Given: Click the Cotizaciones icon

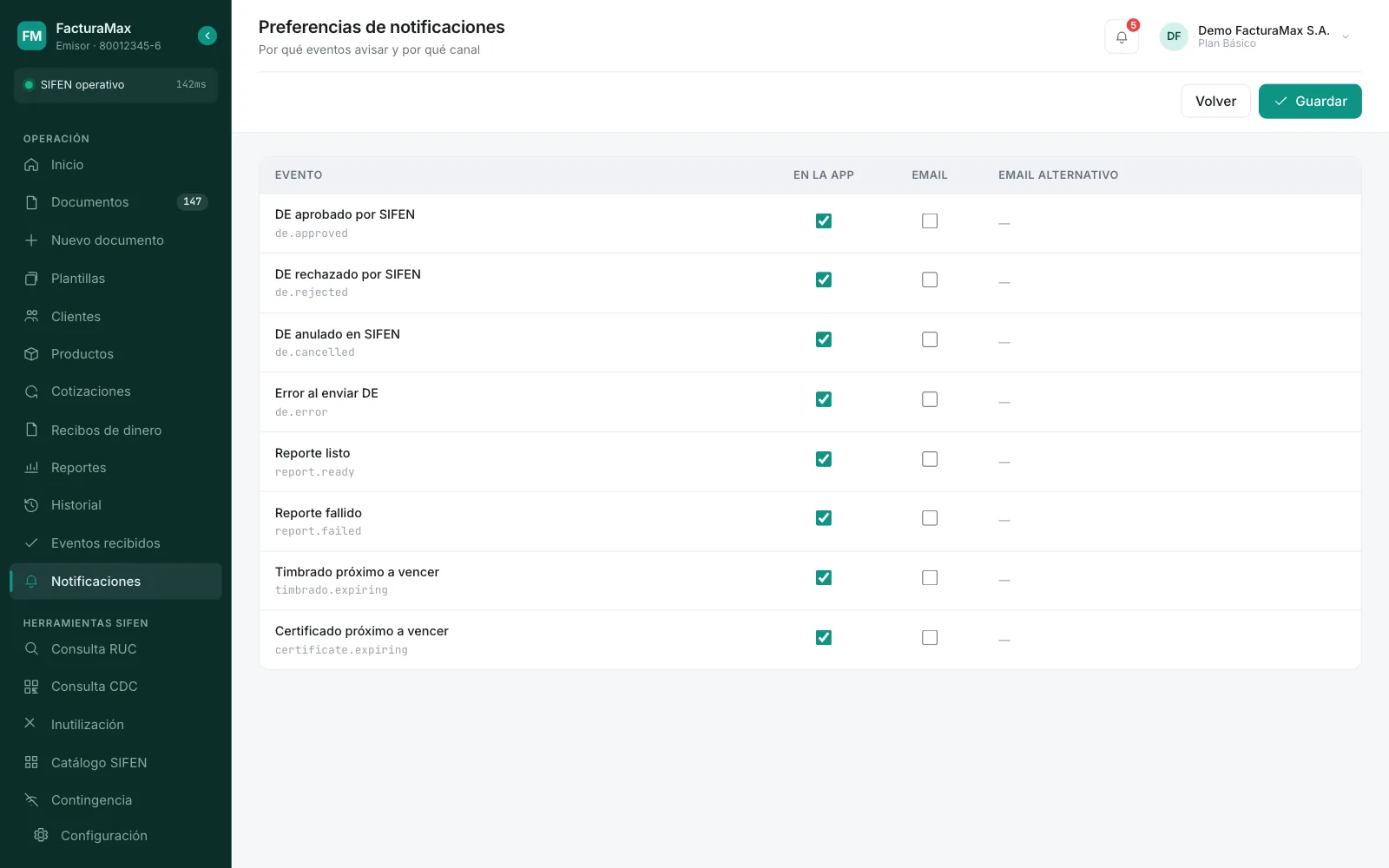Looking at the screenshot, I should click(x=31, y=391).
